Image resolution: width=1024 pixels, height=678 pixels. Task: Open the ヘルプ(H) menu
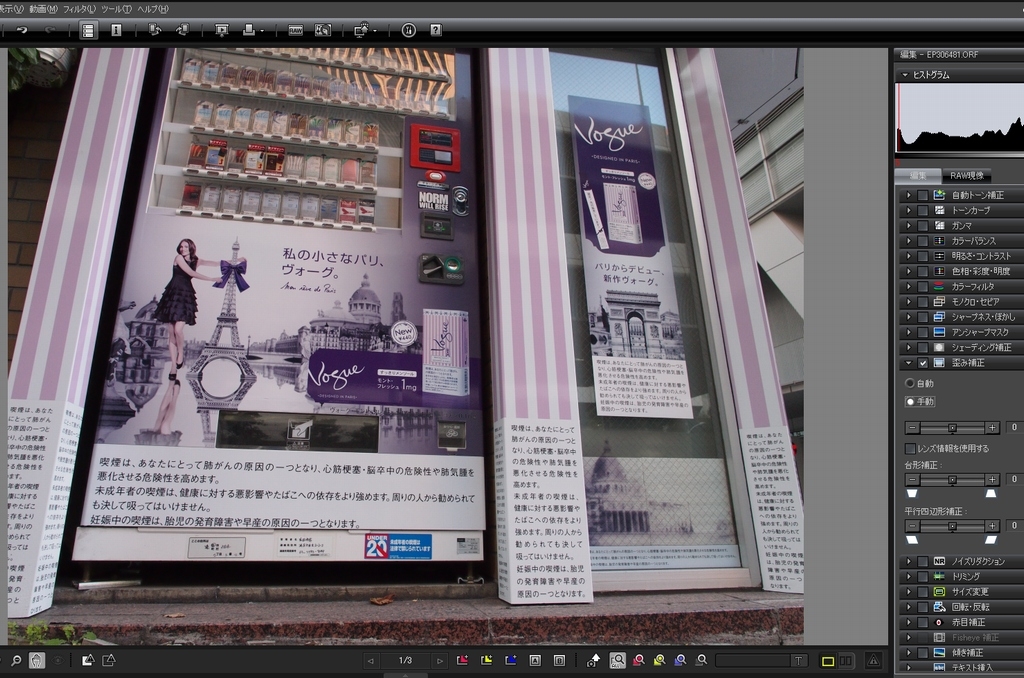[x=153, y=8]
